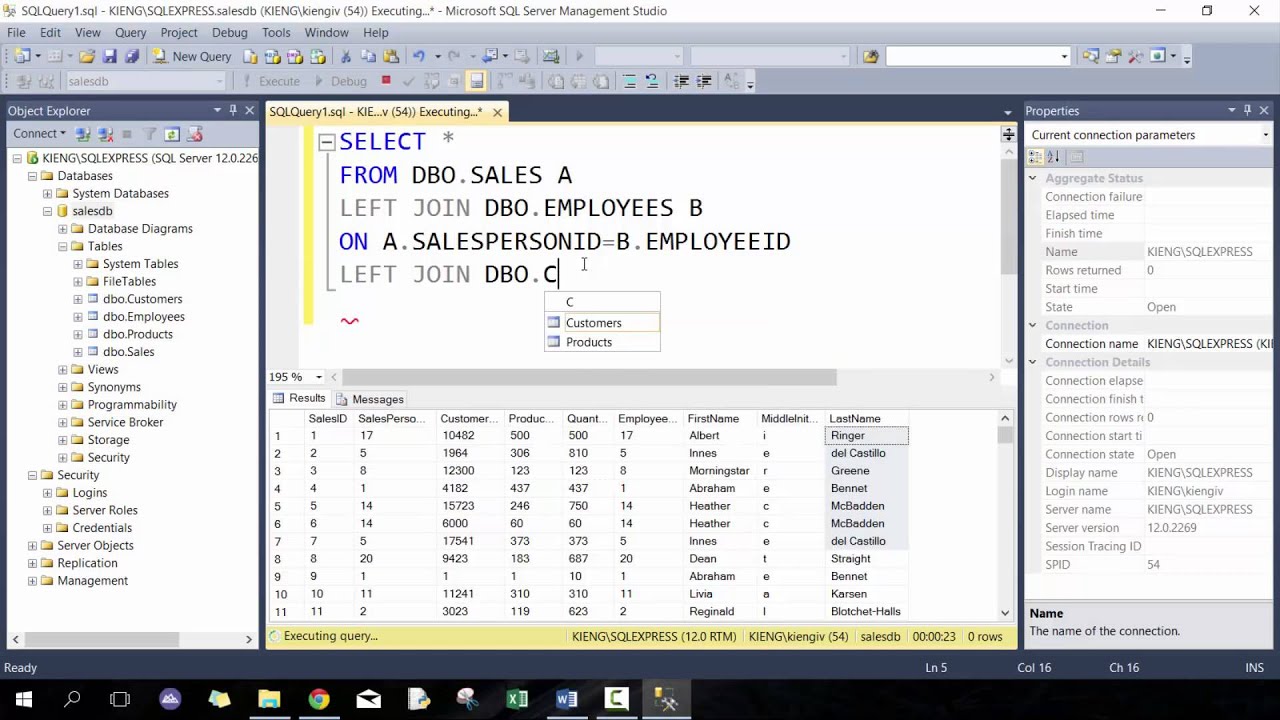Save the query with the floppy disk icon
Screen dimensions: 1280x720
pos(109,57)
